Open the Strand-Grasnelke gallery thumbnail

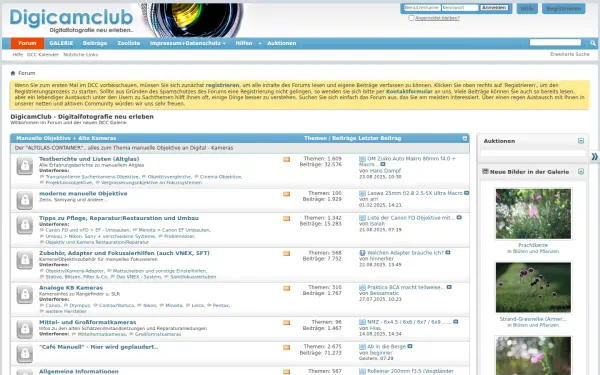point(533,287)
